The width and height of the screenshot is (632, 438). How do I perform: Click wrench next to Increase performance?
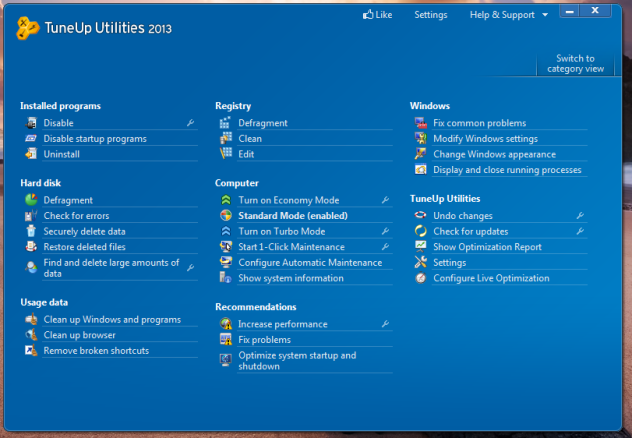point(385,324)
